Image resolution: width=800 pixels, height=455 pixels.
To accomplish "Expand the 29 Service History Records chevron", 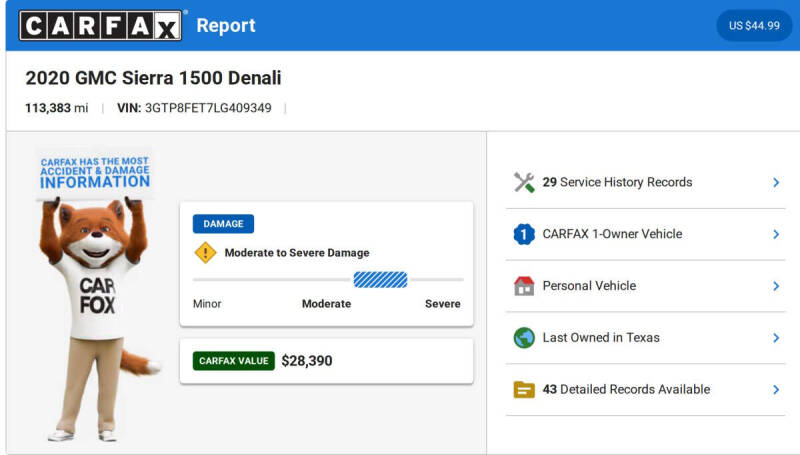I will coord(776,182).
